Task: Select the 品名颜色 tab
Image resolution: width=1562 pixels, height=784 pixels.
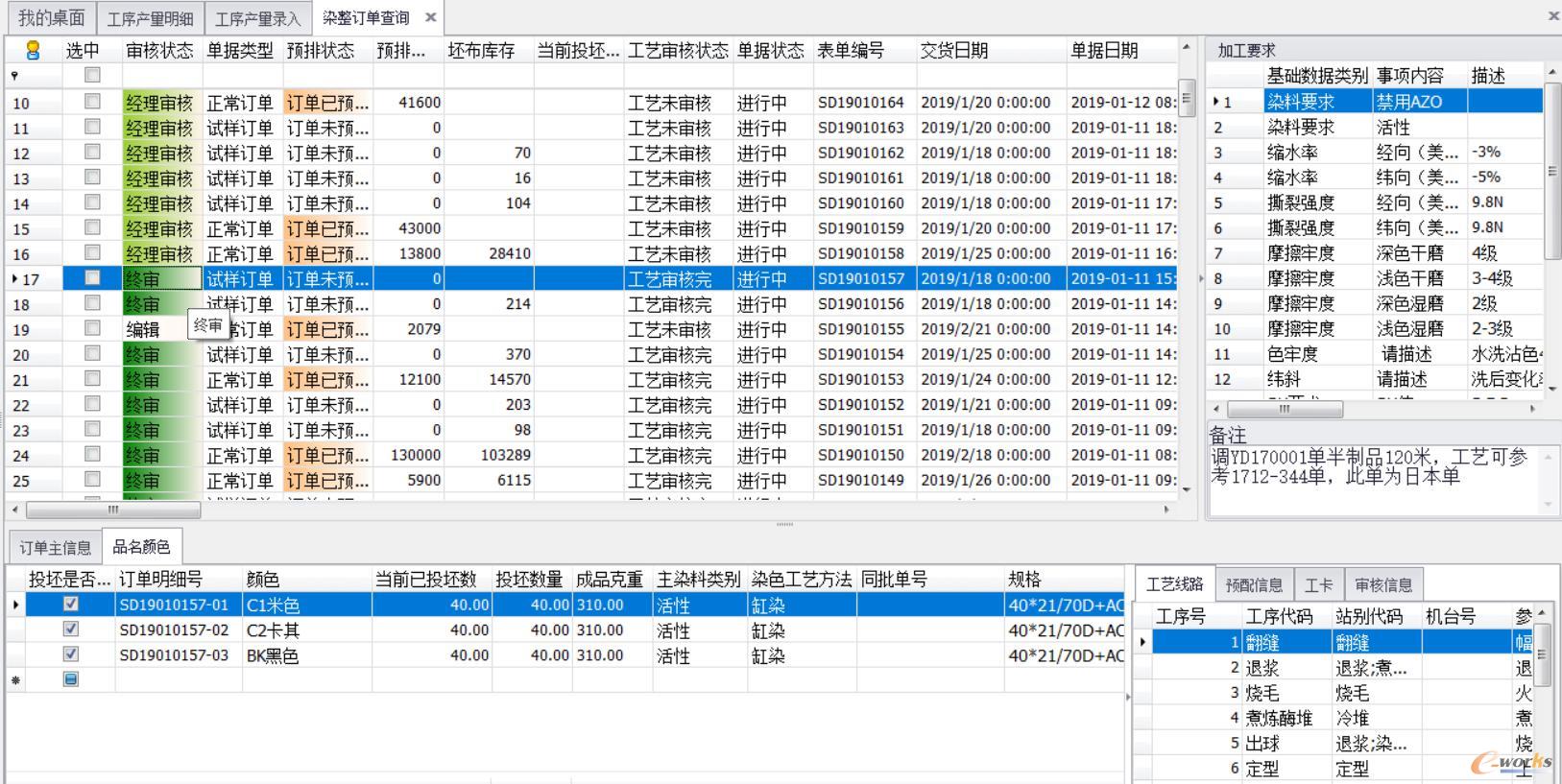Action: (x=141, y=547)
